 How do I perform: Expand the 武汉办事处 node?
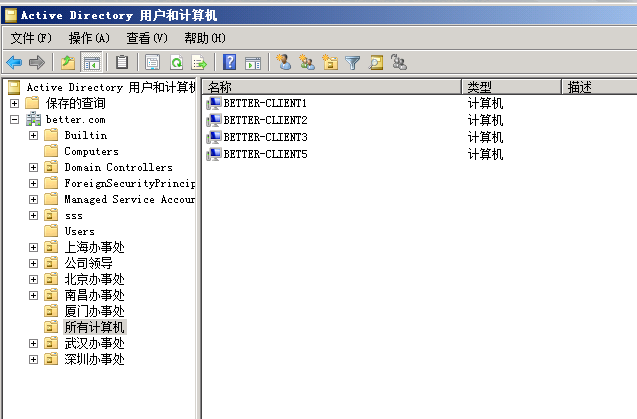33,343
